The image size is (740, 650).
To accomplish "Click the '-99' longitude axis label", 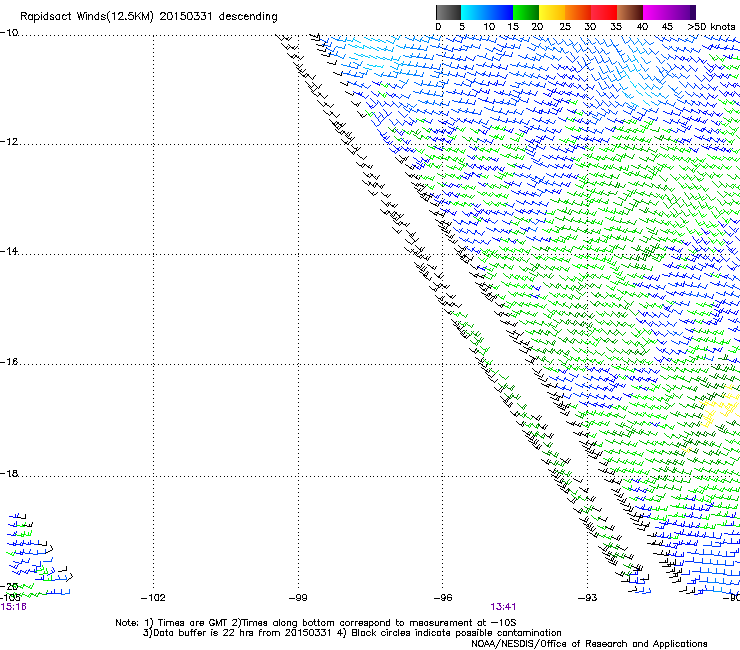I will click(298, 598).
